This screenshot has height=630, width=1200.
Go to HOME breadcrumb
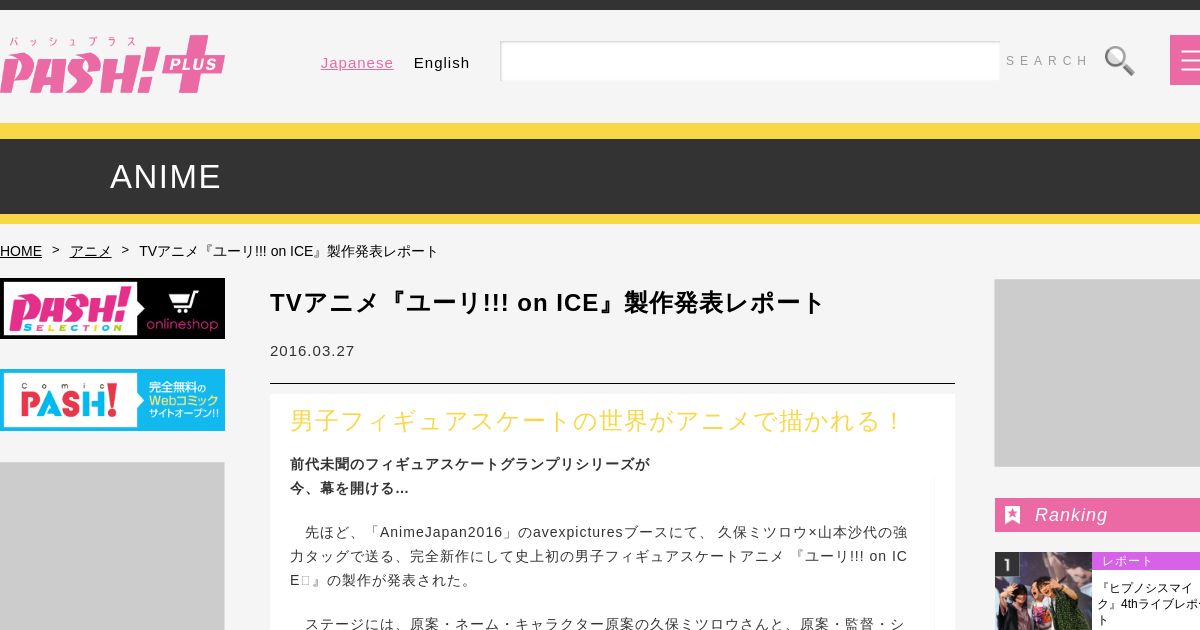(x=21, y=251)
